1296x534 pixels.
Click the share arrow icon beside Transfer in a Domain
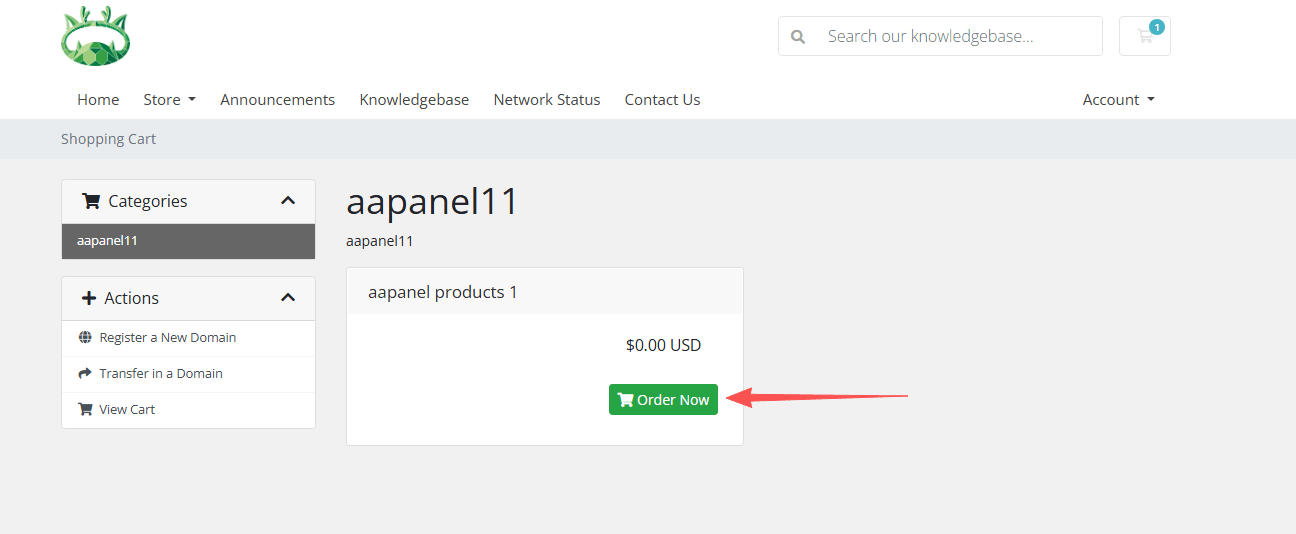85,374
